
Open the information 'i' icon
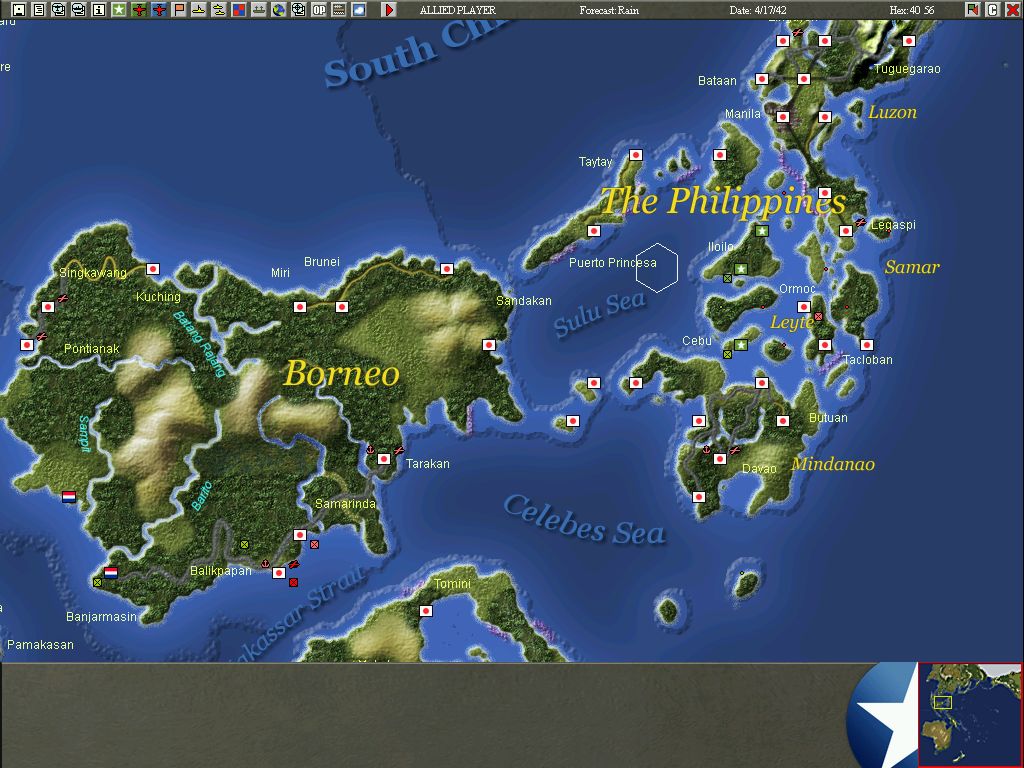click(x=99, y=9)
